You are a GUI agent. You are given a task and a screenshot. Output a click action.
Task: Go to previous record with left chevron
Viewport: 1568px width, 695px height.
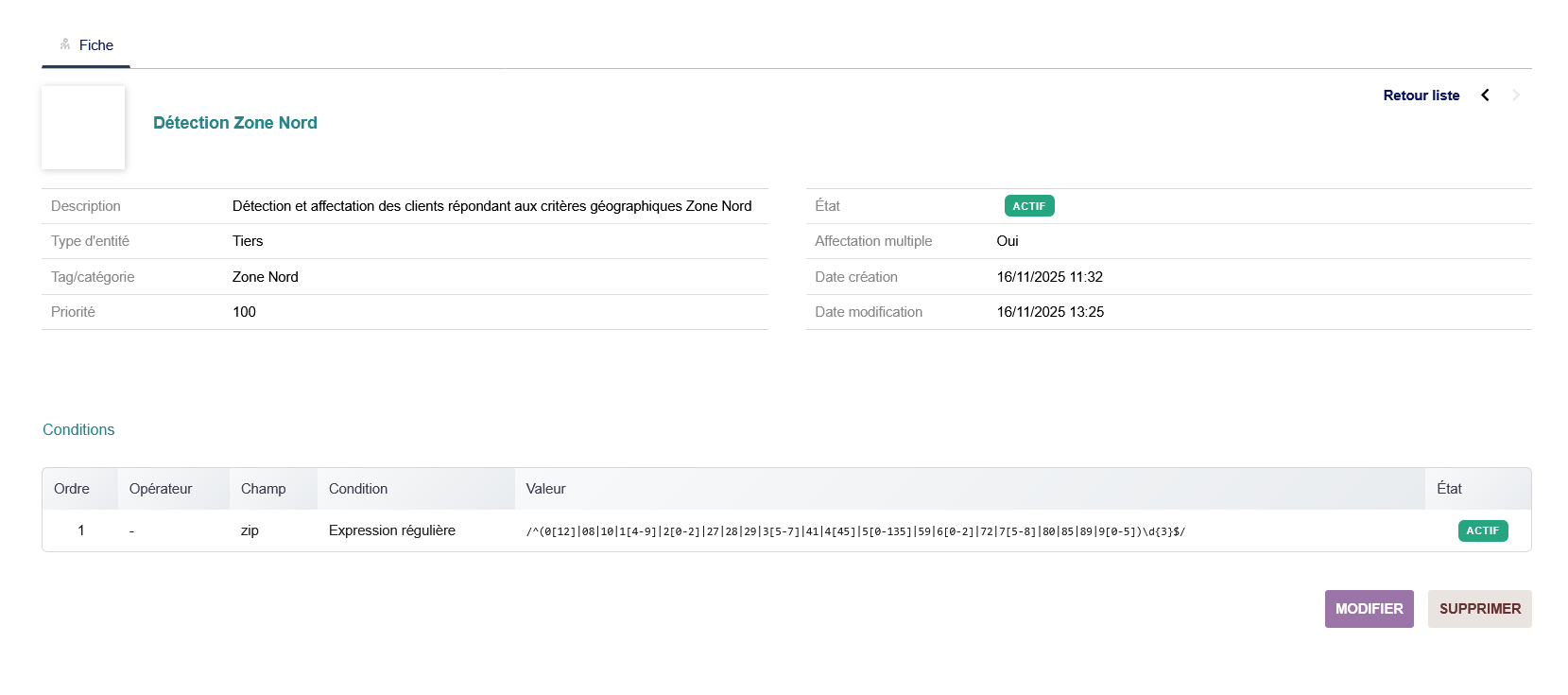(1485, 96)
